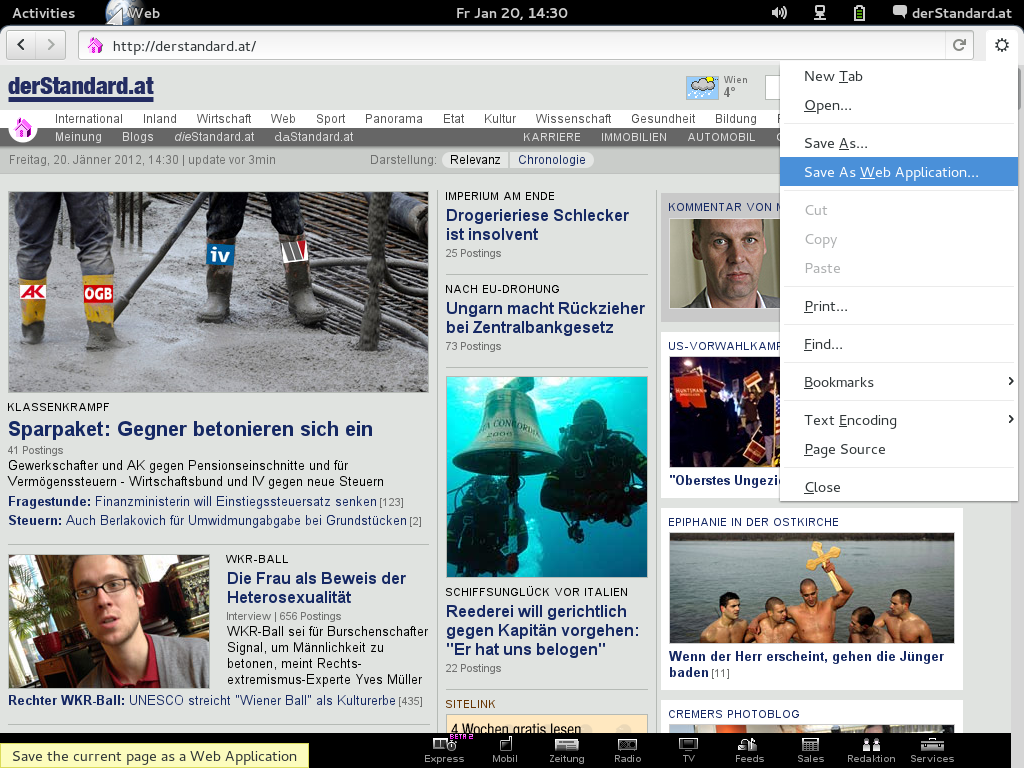Open the underwater divers bell photo

547,477
